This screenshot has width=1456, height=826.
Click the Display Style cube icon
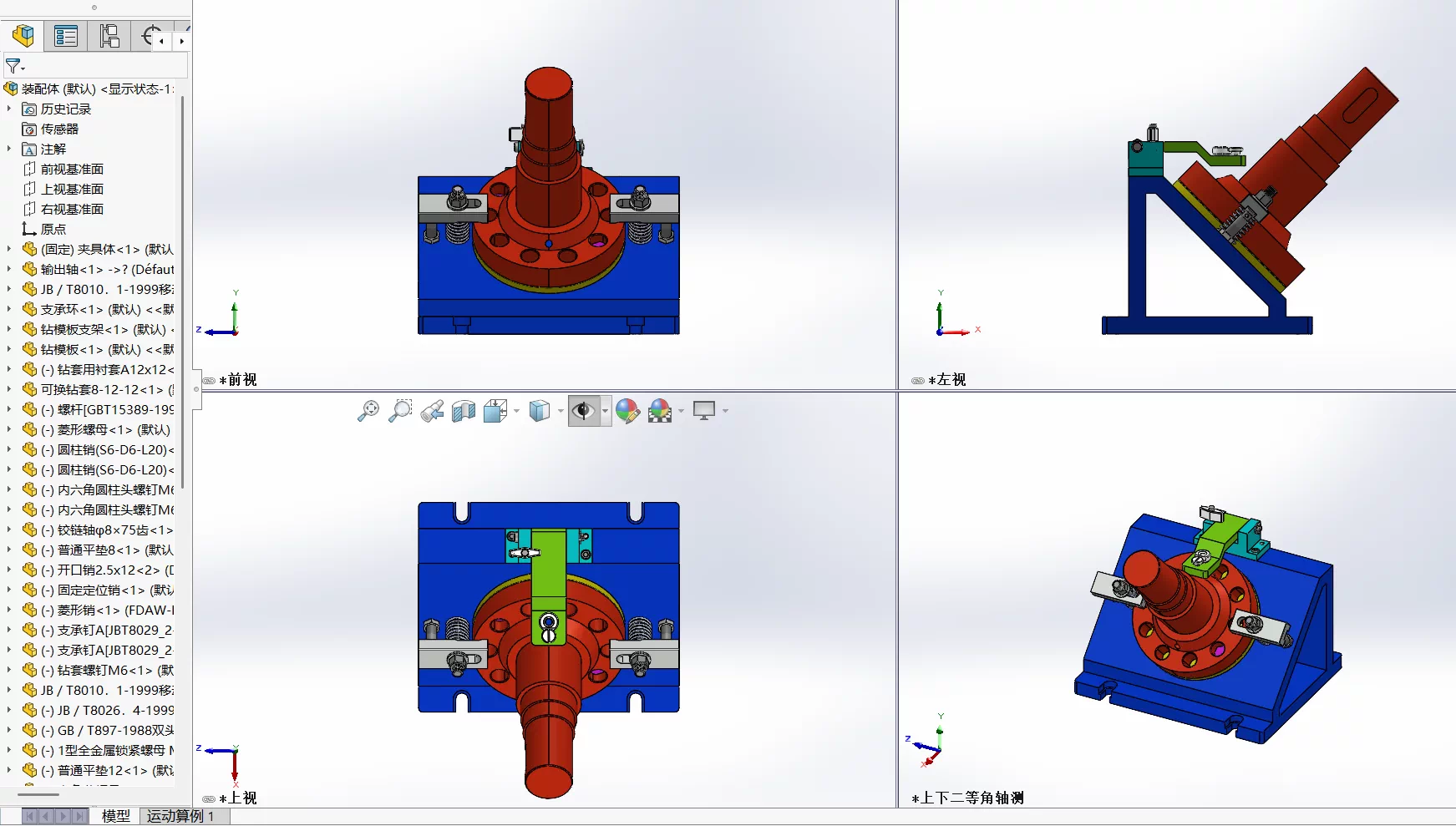pos(540,411)
